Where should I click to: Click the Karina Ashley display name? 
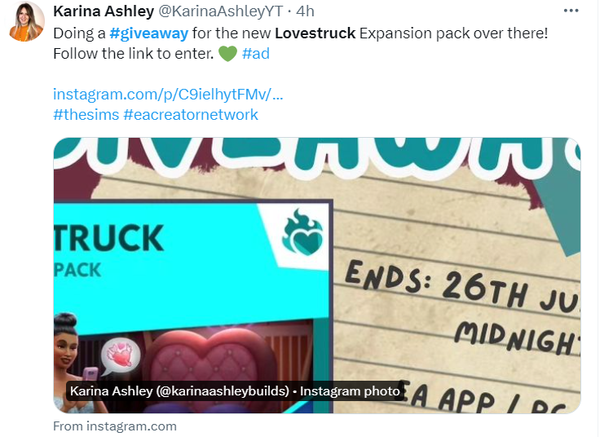click(103, 11)
